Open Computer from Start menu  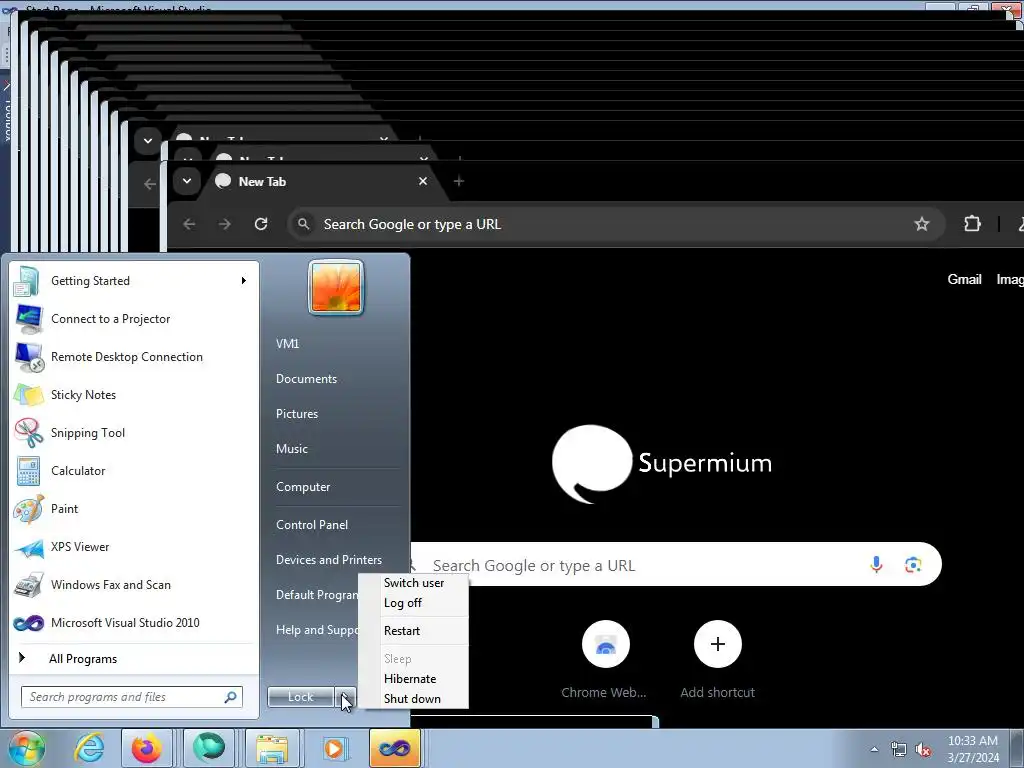pyautogui.click(x=303, y=487)
